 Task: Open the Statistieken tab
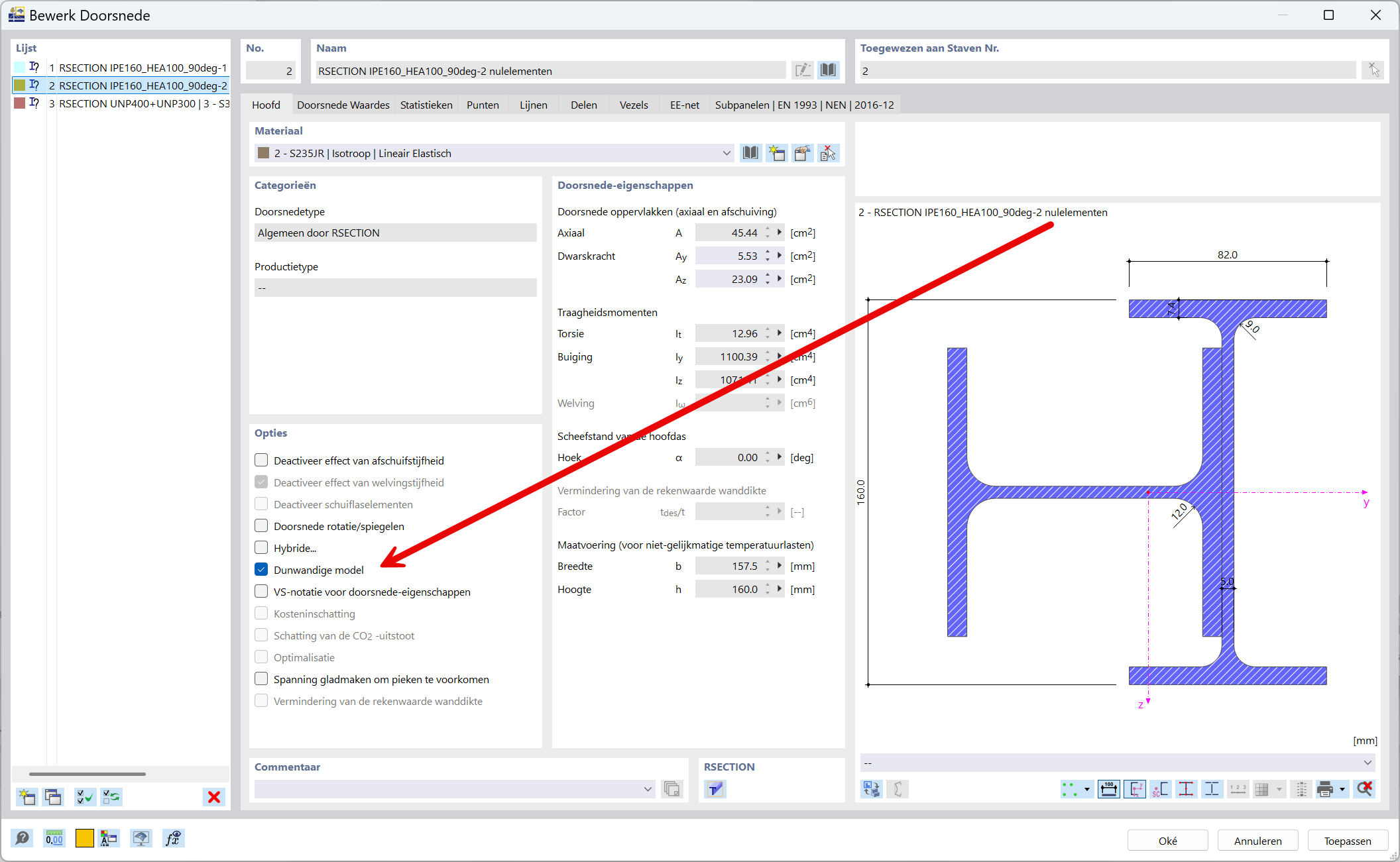pos(426,105)
